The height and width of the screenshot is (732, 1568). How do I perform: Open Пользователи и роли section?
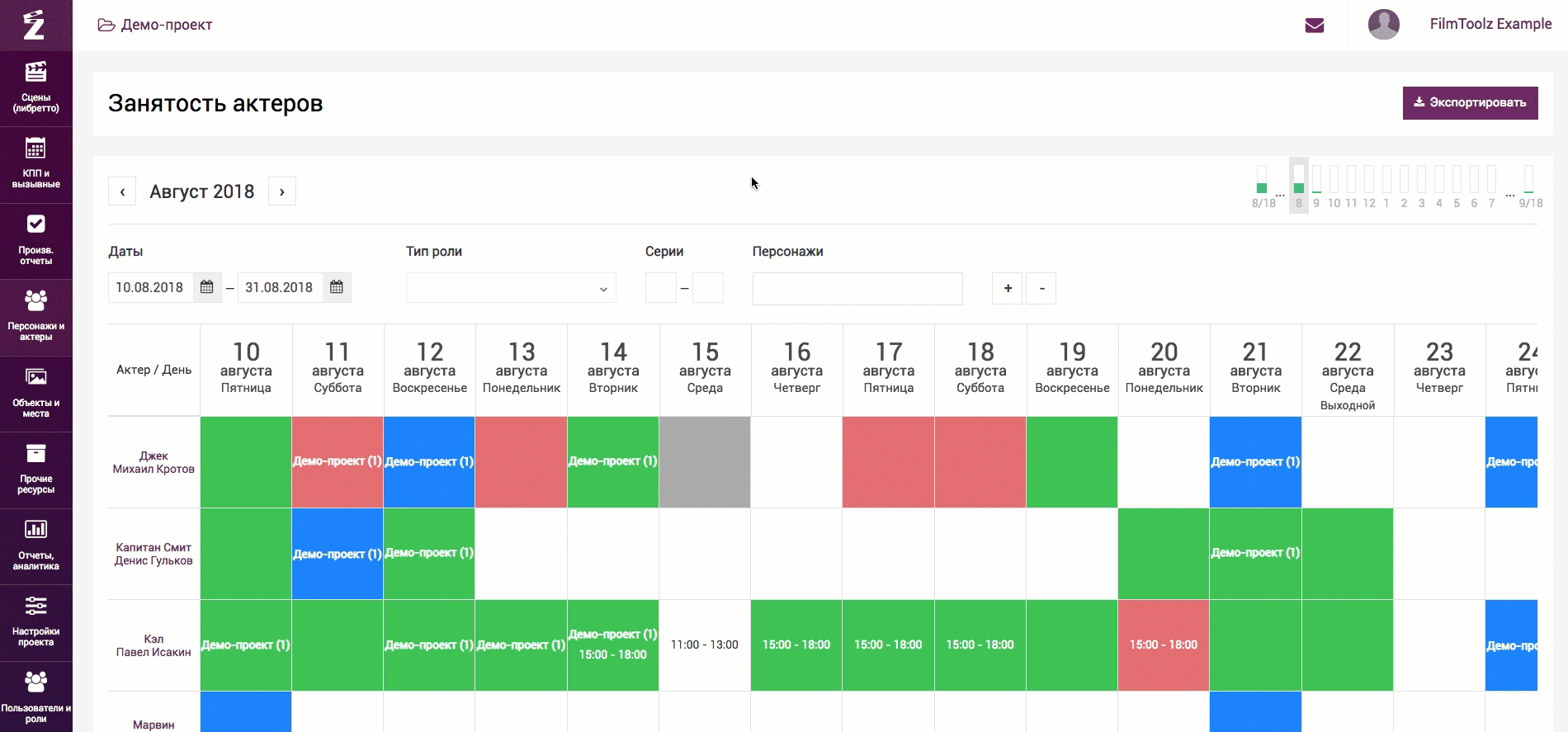pyautogui.click(x=35, y=697)
